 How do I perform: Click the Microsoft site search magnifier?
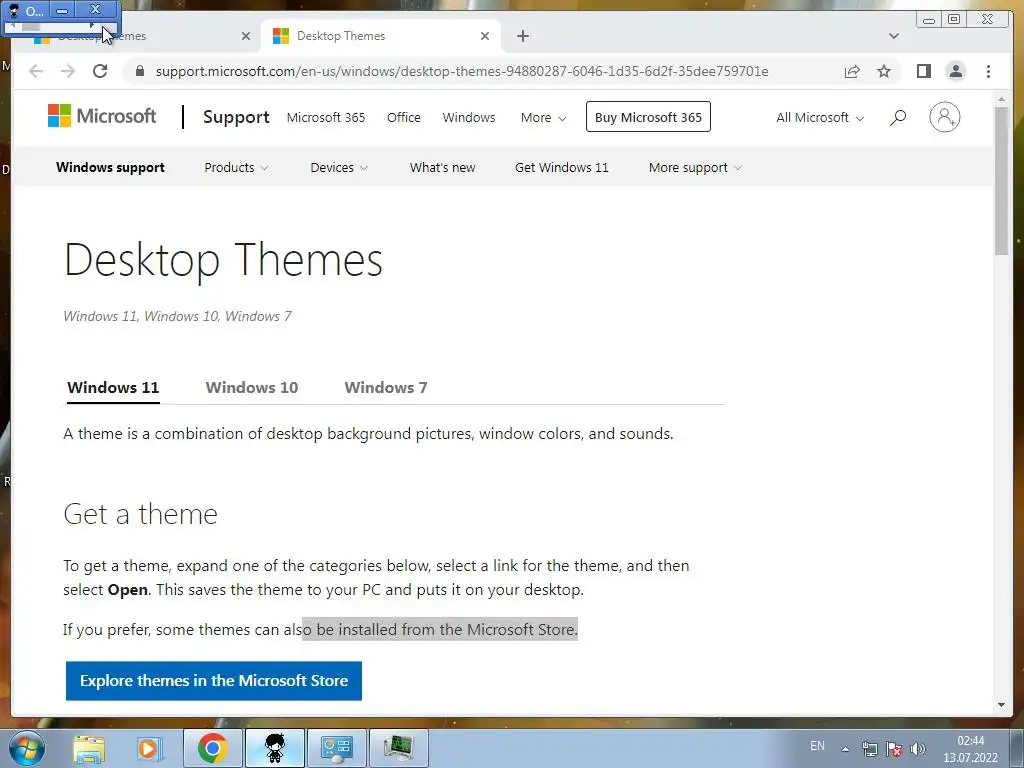898,118
